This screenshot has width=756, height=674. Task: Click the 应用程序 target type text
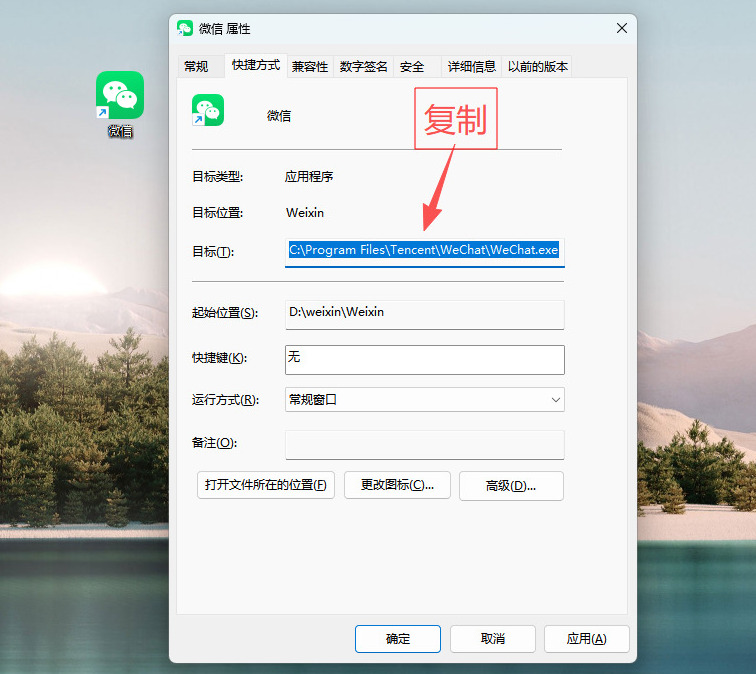309,176
